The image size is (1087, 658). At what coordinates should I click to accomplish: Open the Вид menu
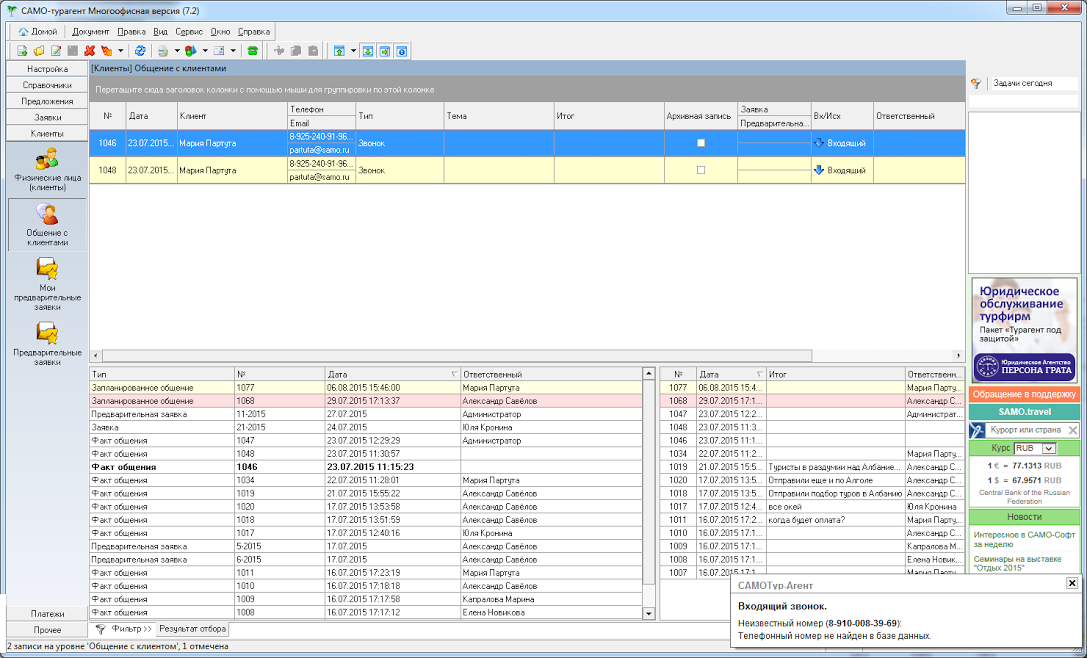click(160, 32)
